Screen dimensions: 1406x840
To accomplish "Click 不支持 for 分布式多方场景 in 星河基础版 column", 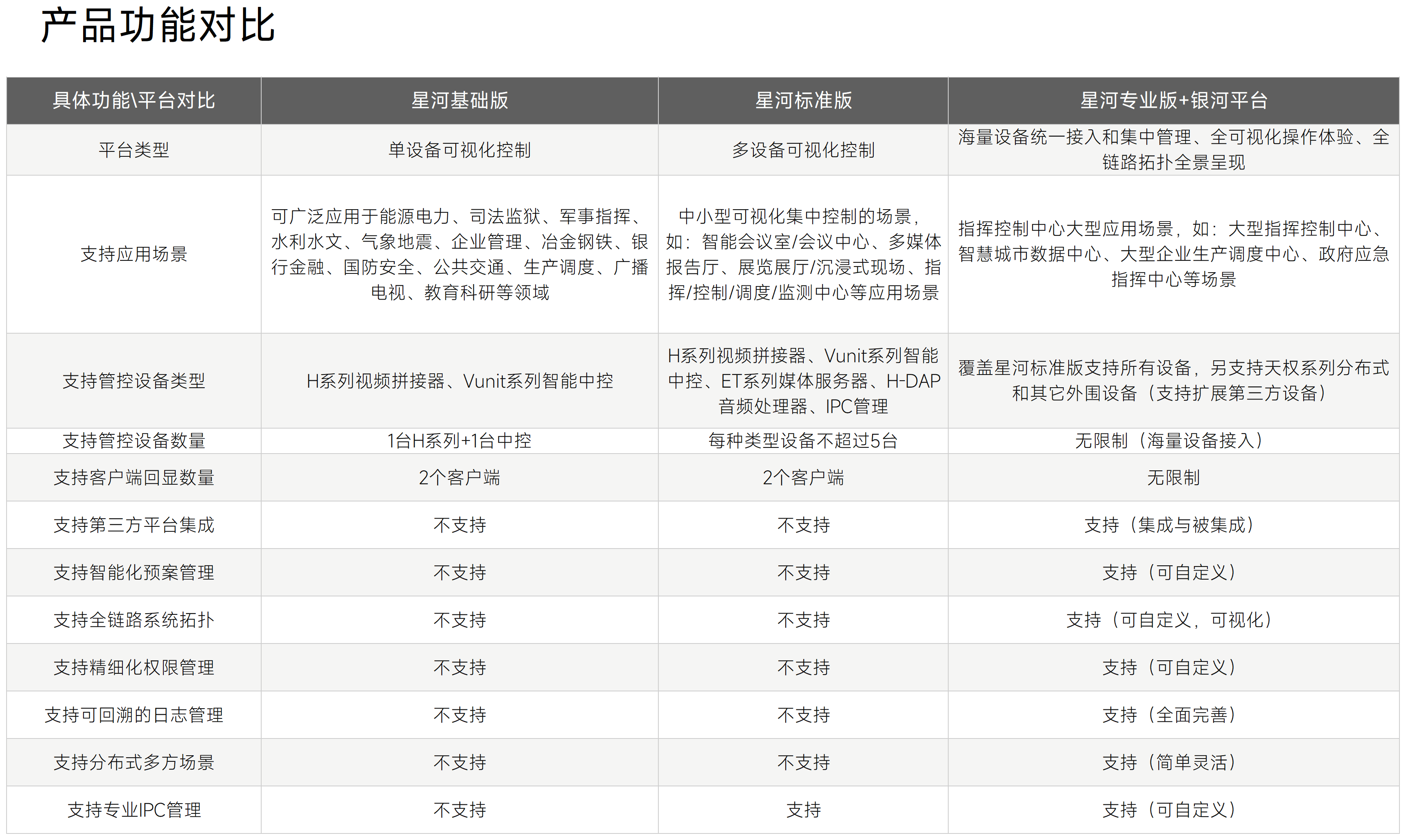I will tap(460, 763).
